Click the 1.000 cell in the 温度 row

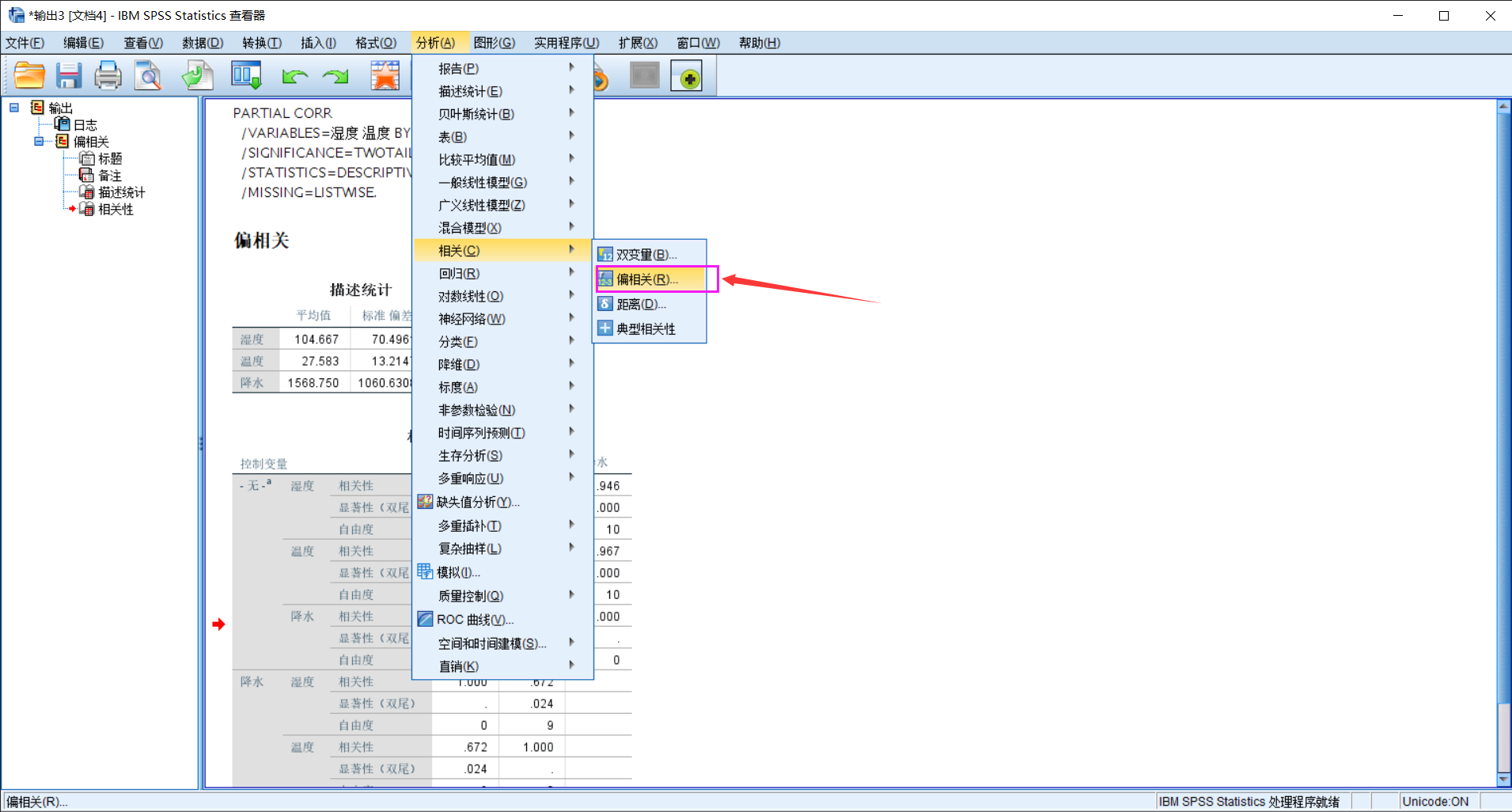pyautogui.click(x=538, y=747)
